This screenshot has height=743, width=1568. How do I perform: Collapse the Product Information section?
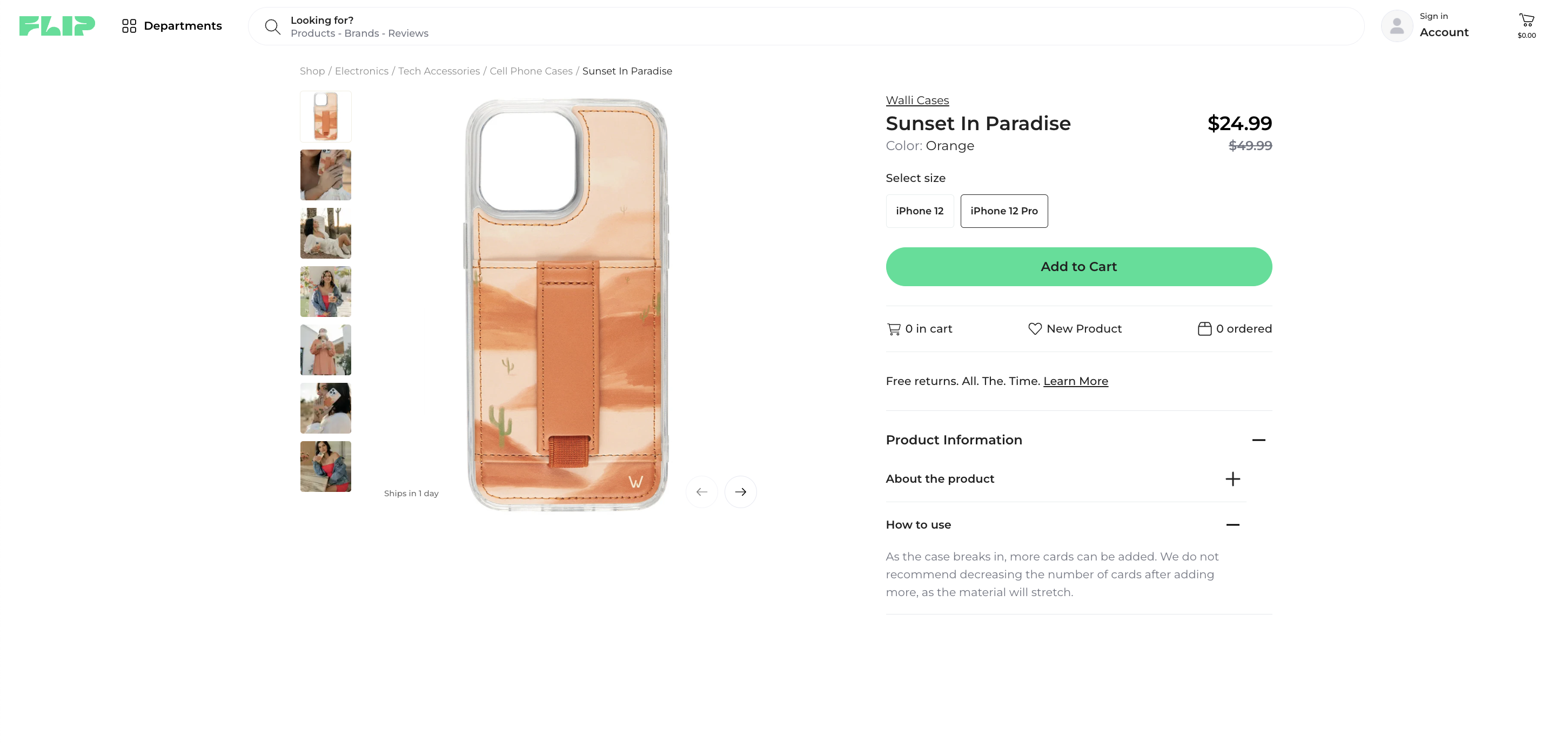pyautogui.click(x=1258, y=440)
